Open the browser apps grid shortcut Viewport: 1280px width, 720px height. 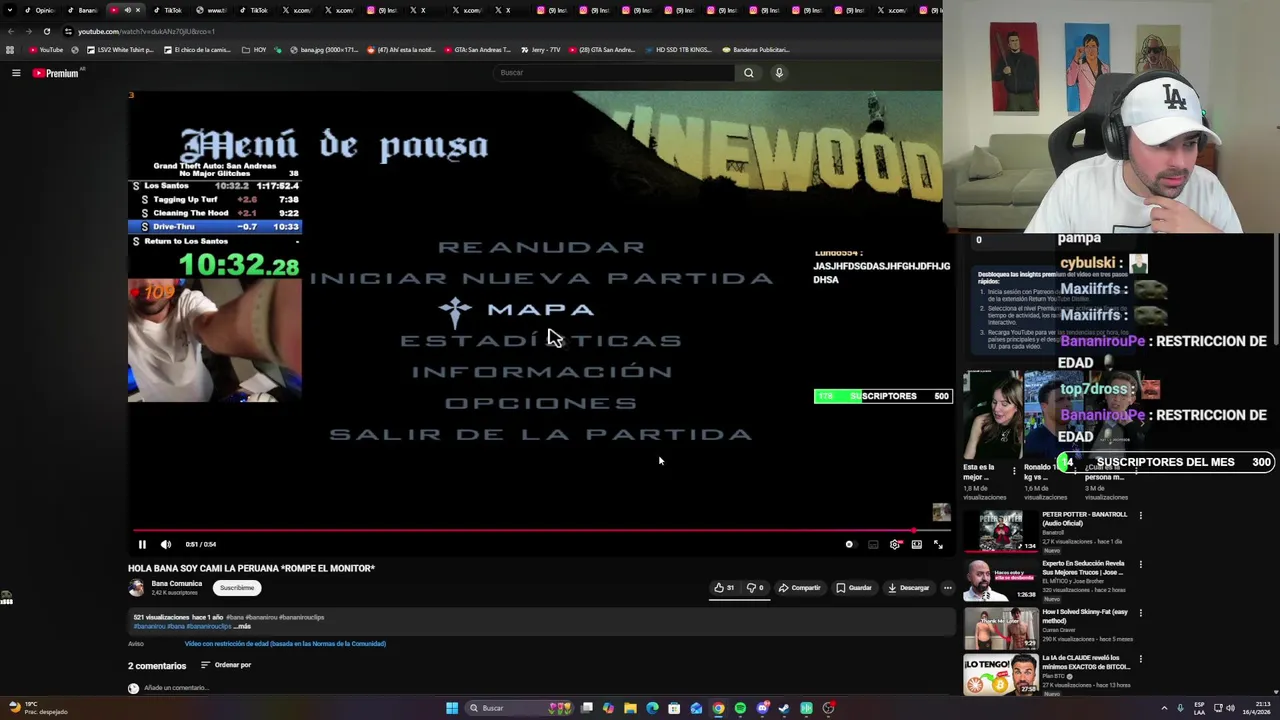pos(10,49)
